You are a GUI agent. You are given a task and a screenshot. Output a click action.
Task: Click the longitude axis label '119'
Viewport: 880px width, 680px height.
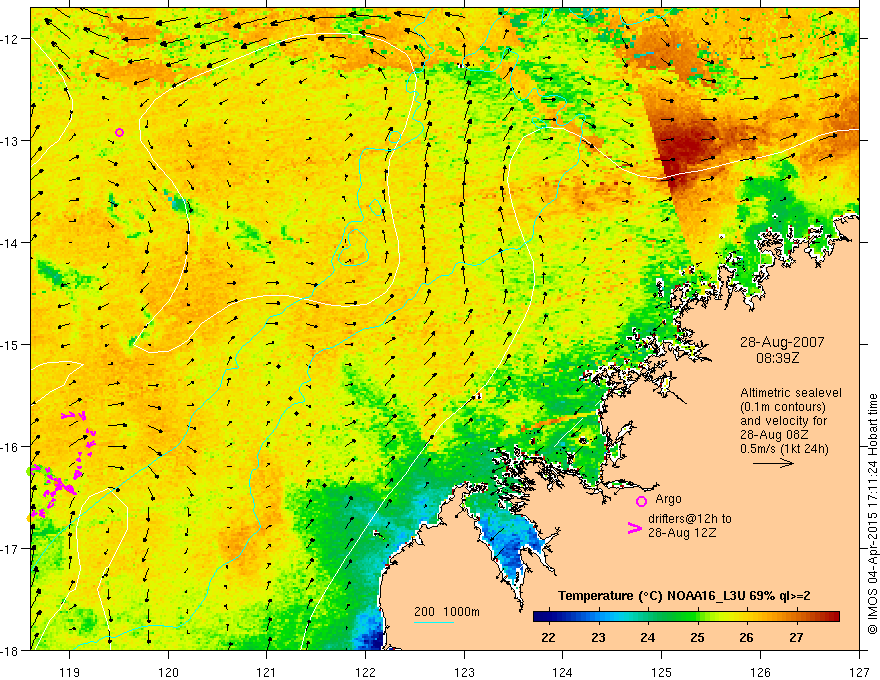69,672
